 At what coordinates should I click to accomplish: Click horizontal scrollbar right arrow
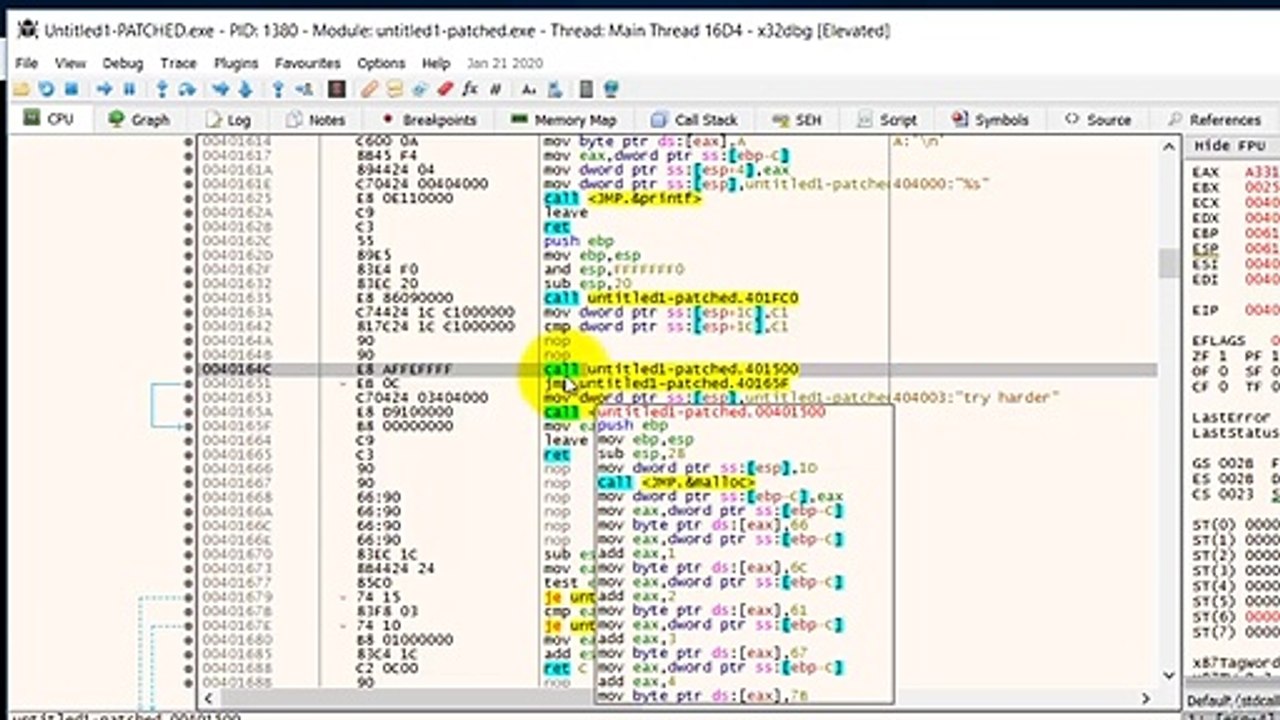point(1147,697)
